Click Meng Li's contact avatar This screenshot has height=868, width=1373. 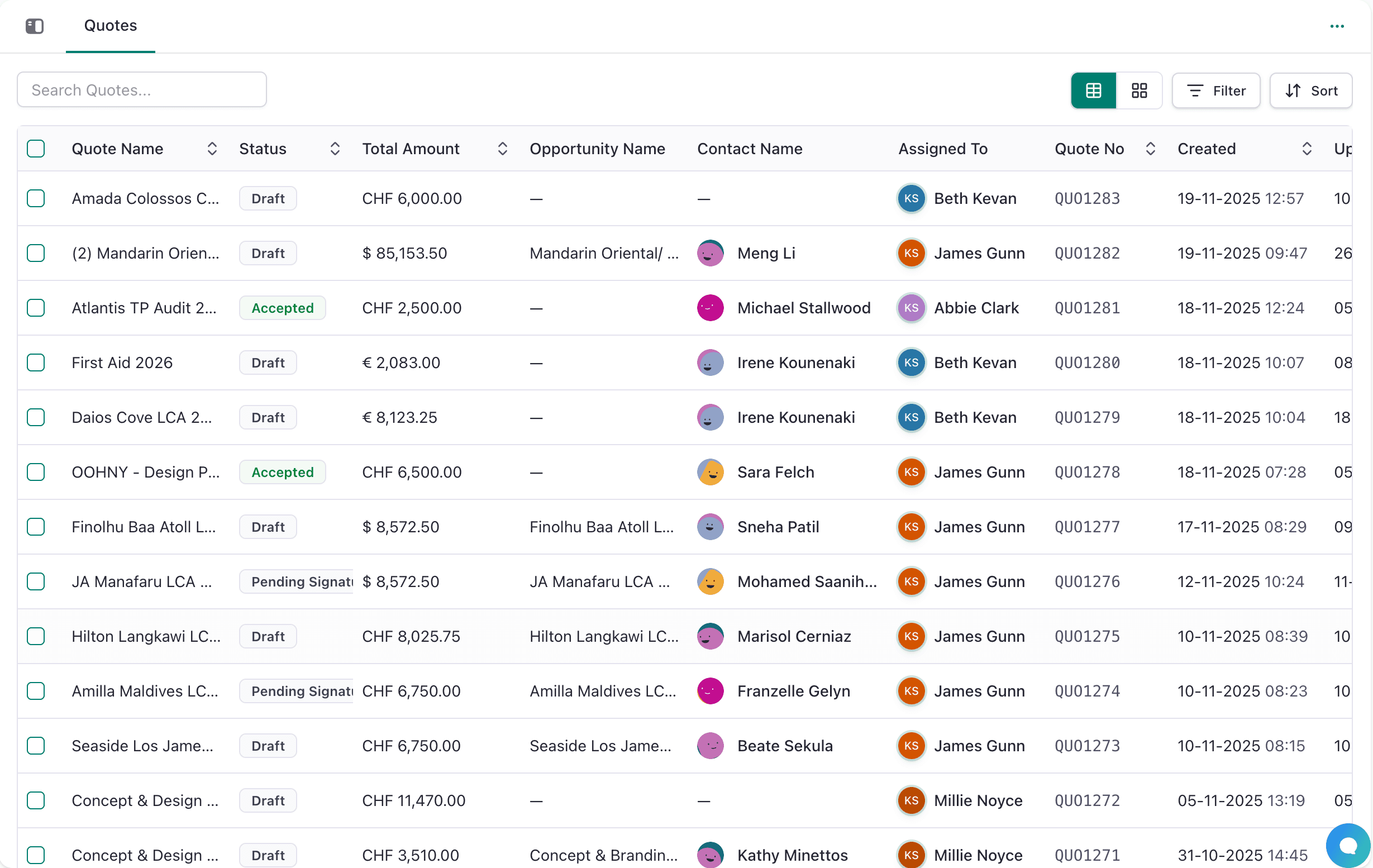tap(711, 253)
